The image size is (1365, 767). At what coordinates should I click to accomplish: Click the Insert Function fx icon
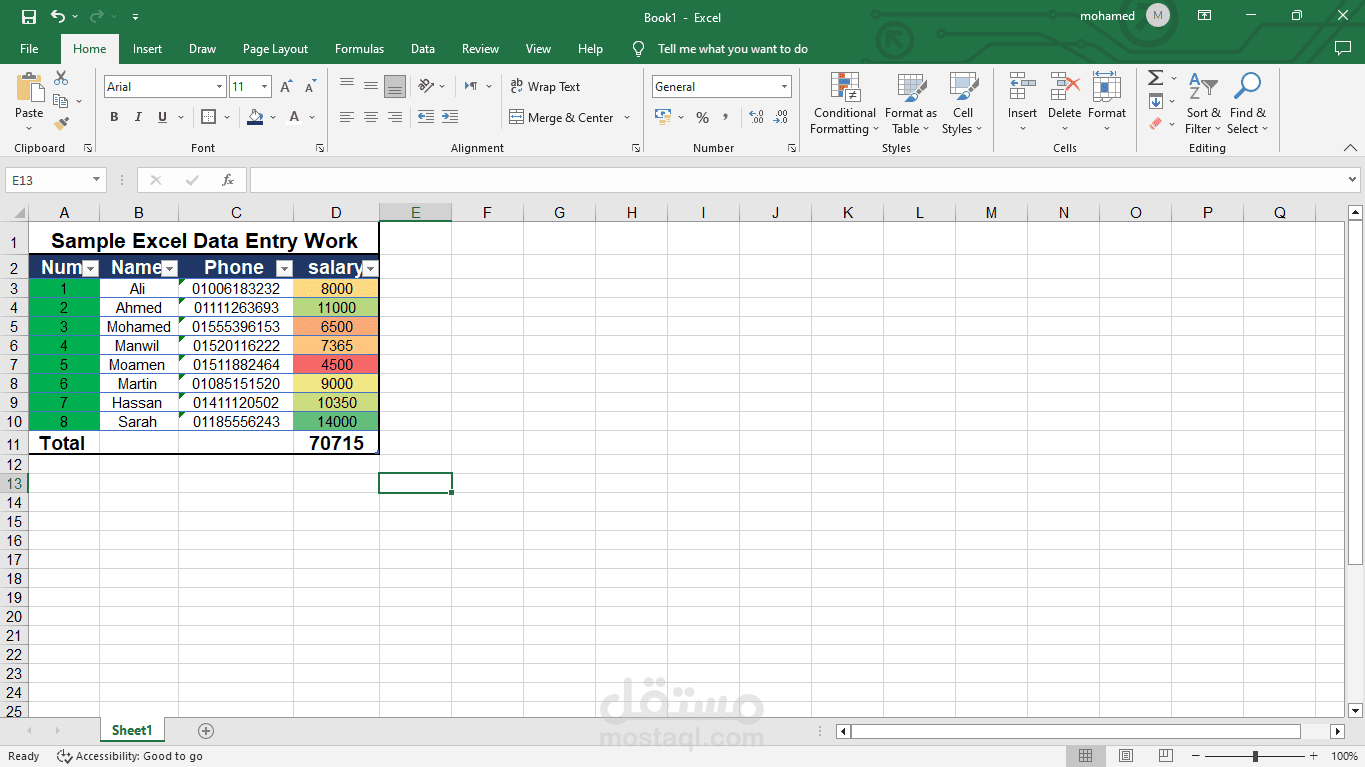(x=228, y=180)
